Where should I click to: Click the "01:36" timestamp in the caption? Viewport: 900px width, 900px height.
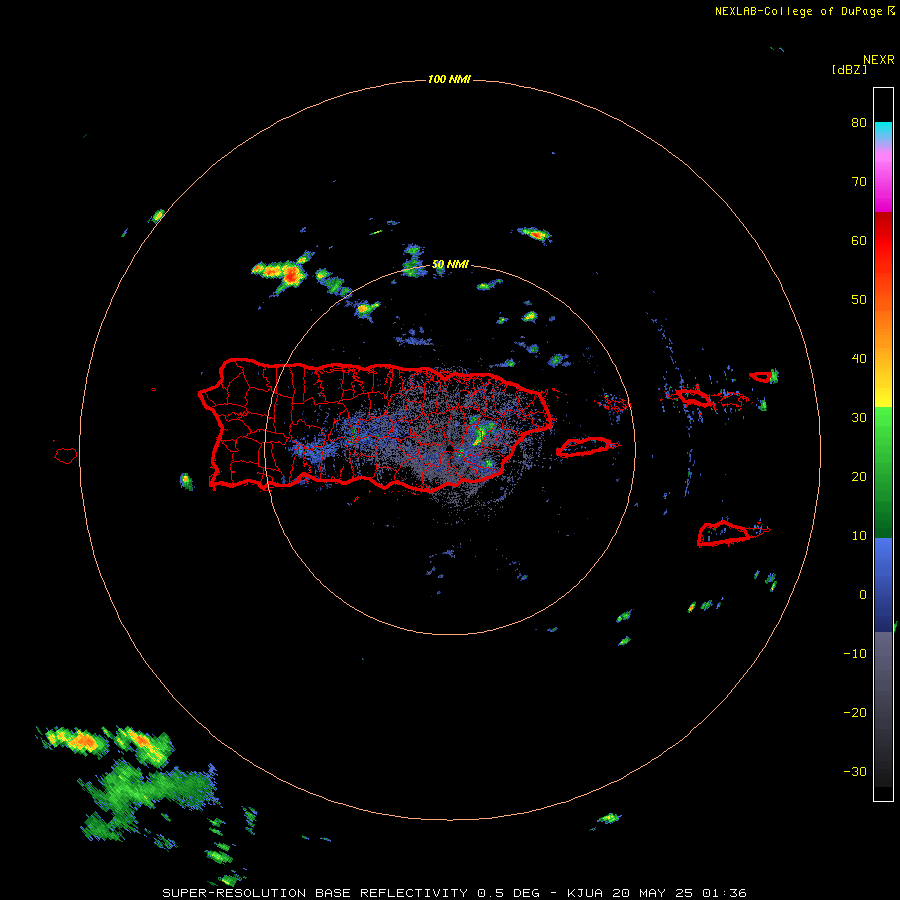[x=725, y=893]
